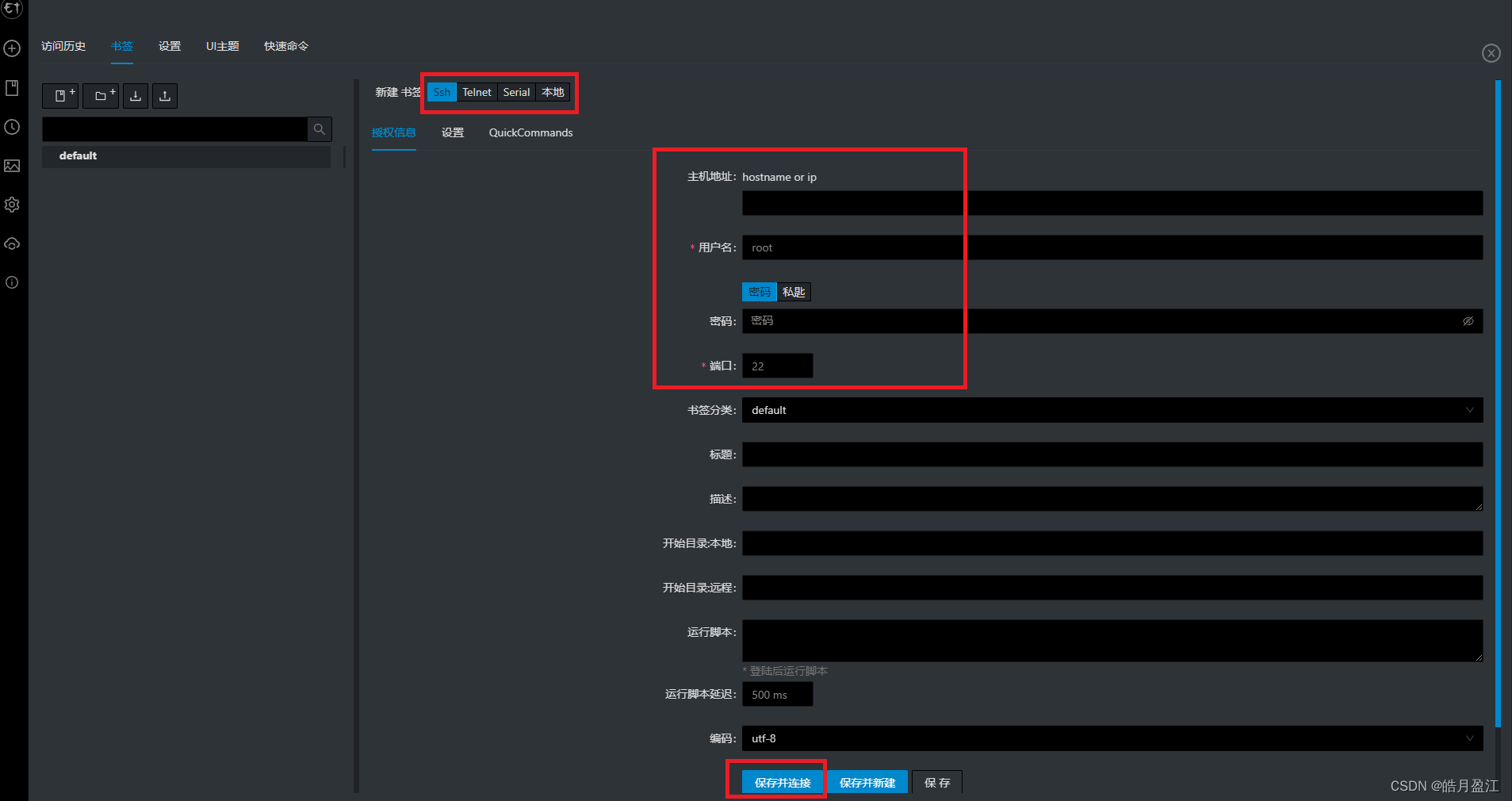Open the 编码 utf-8 dropdown
This screenshot has height=801, width=1512.
(x=1112, y=738)
